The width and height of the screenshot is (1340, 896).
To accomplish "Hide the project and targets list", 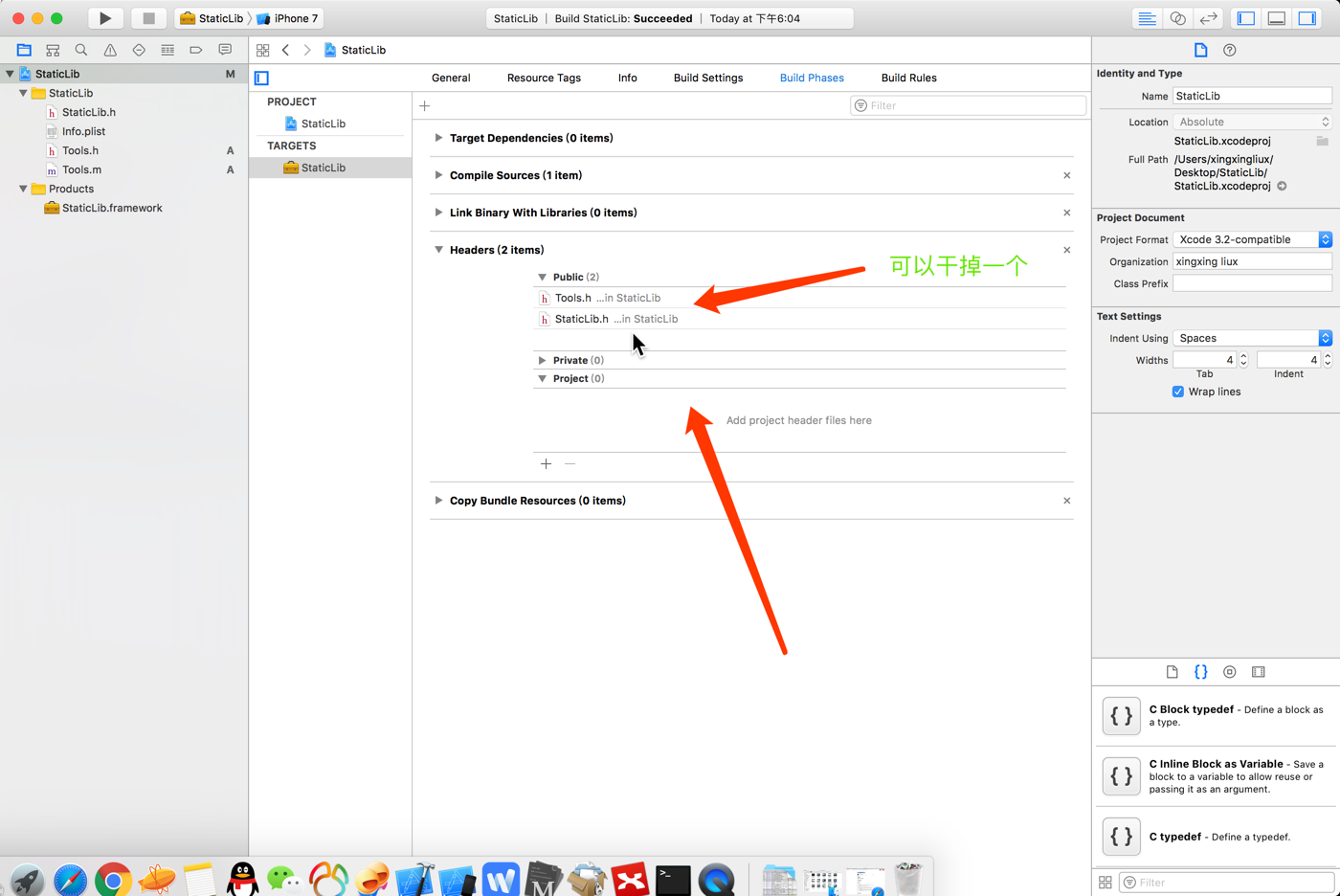I will [261, 78].
